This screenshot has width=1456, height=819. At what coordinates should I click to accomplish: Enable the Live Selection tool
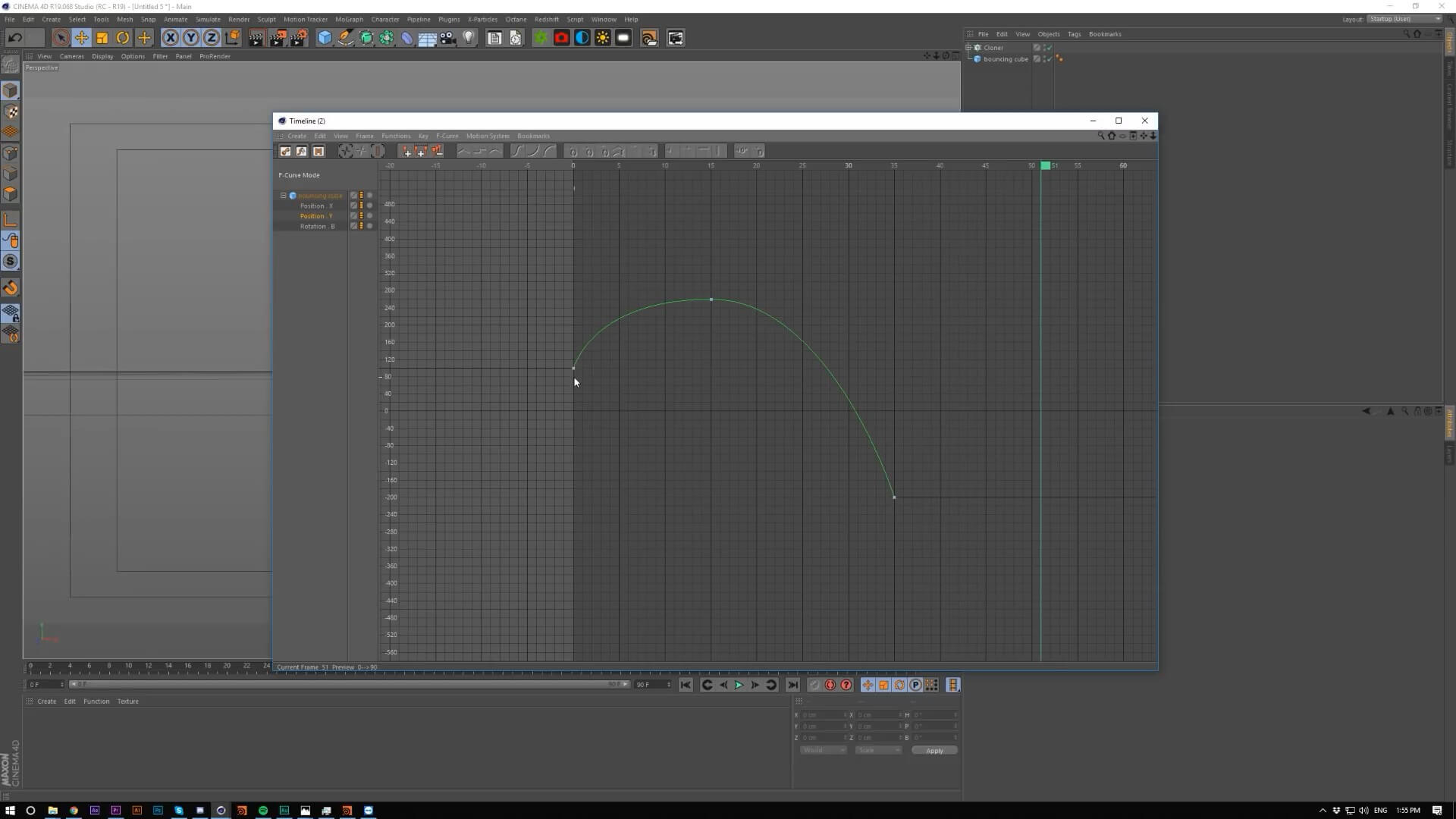click(x=61, y=38)
